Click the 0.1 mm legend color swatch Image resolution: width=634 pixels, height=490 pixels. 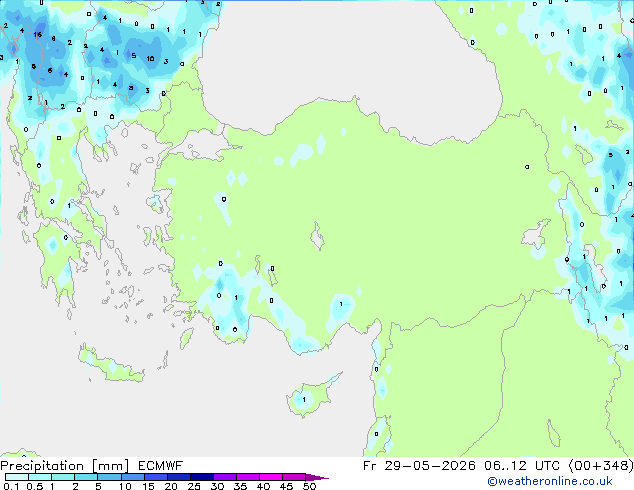pyautogui.click(x=17, y=477)
